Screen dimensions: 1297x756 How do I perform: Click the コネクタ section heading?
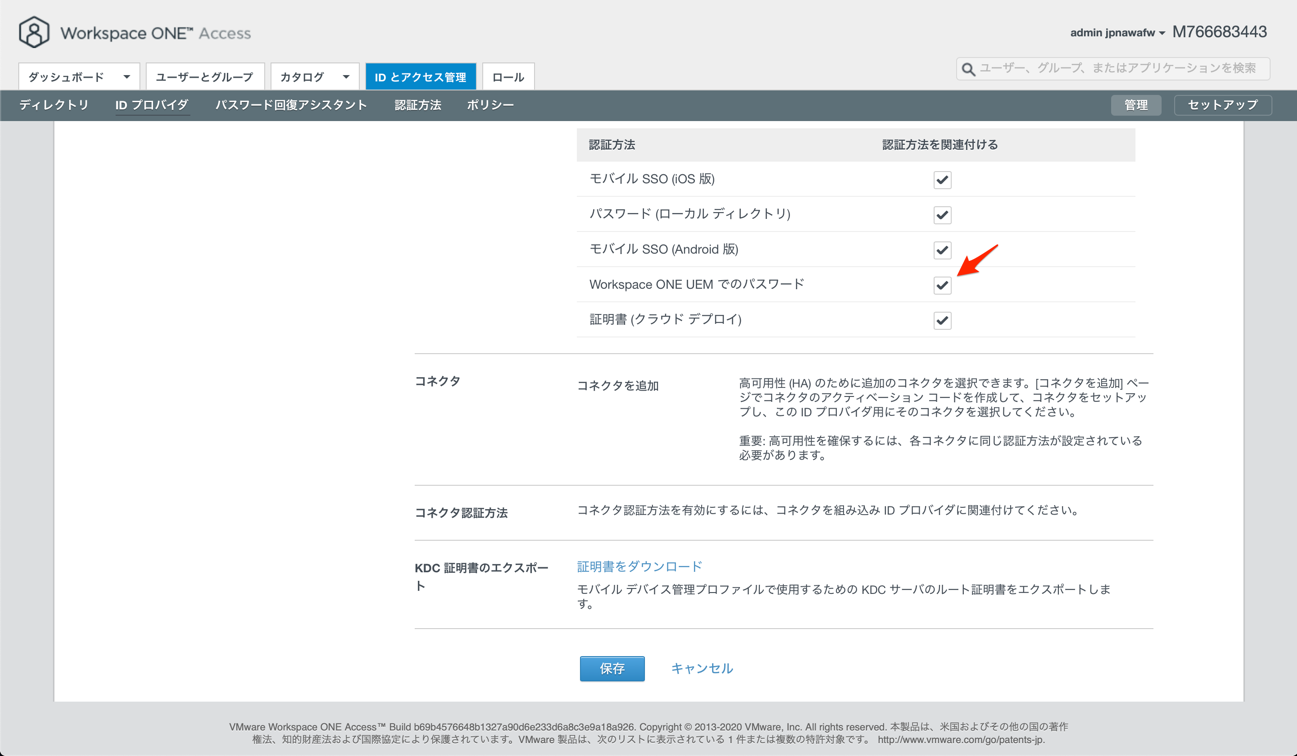(x=438, y=381)
